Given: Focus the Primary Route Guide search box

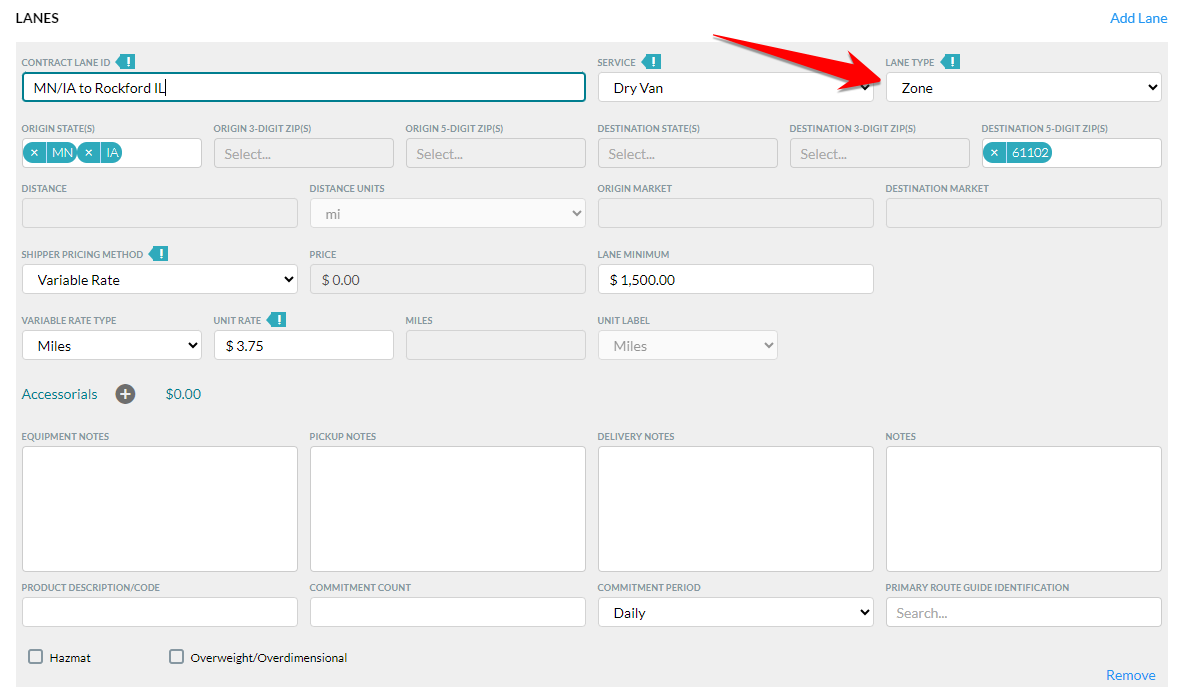Looking at the screenshot, I should tap(1023, 613).
